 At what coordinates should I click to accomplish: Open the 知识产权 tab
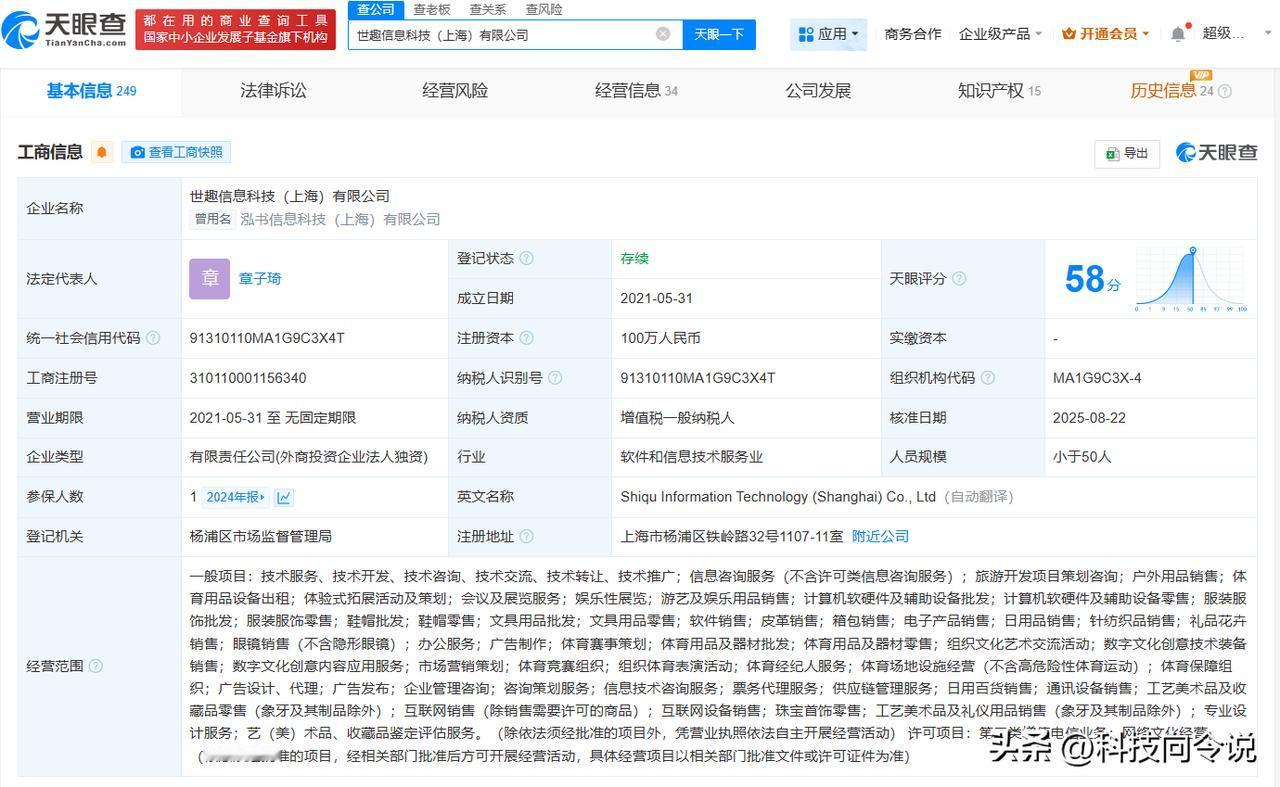999,91
